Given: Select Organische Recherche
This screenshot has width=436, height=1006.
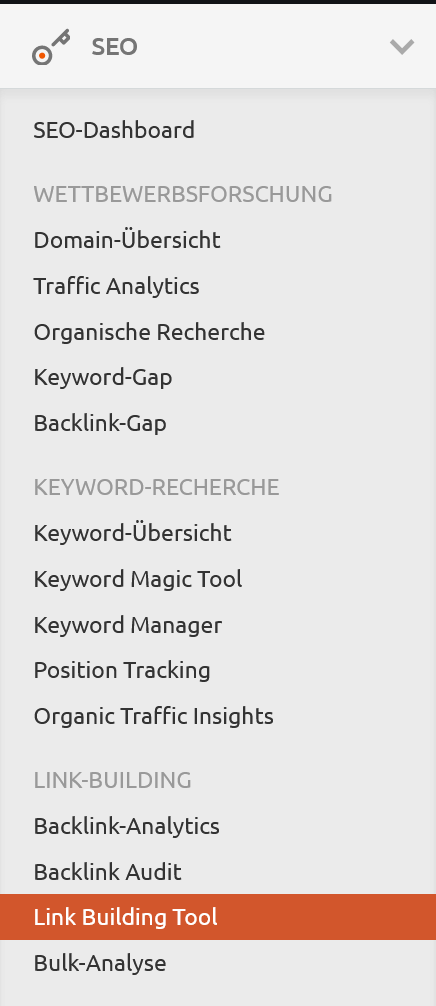Looking at the screenshot, I should coord(149,332).
